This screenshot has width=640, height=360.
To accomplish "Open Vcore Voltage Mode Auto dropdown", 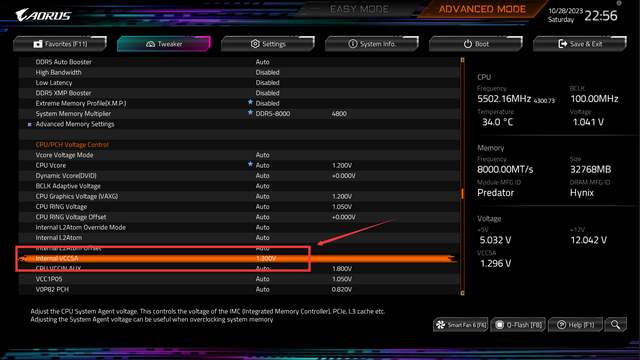I will [262, 155].
